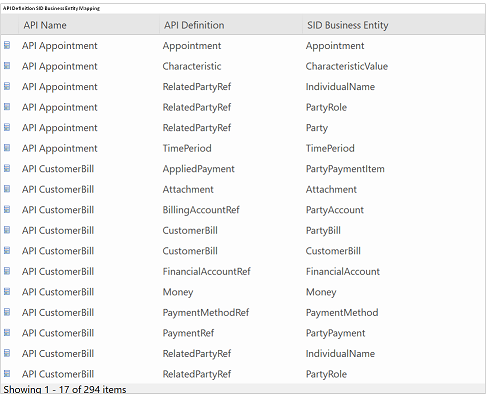The image size is (489, 404).
Task: Select the 'TimePeriod' cell in the SID Business Entity column
Action: pos(330,148)
